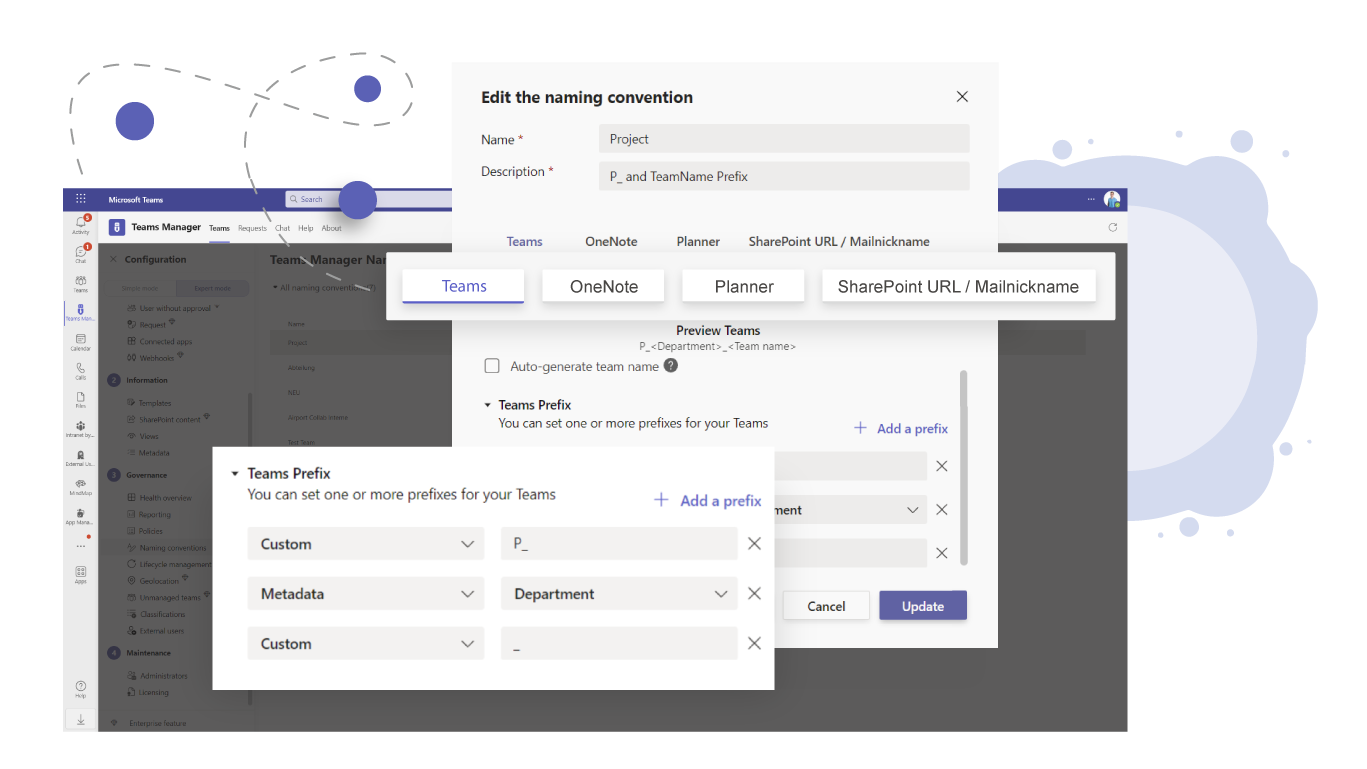Screen dimensions: 1367x769
Task: Open Lifecycle management in Governance section
Action: pyautogui.click(x=170, y=564)
